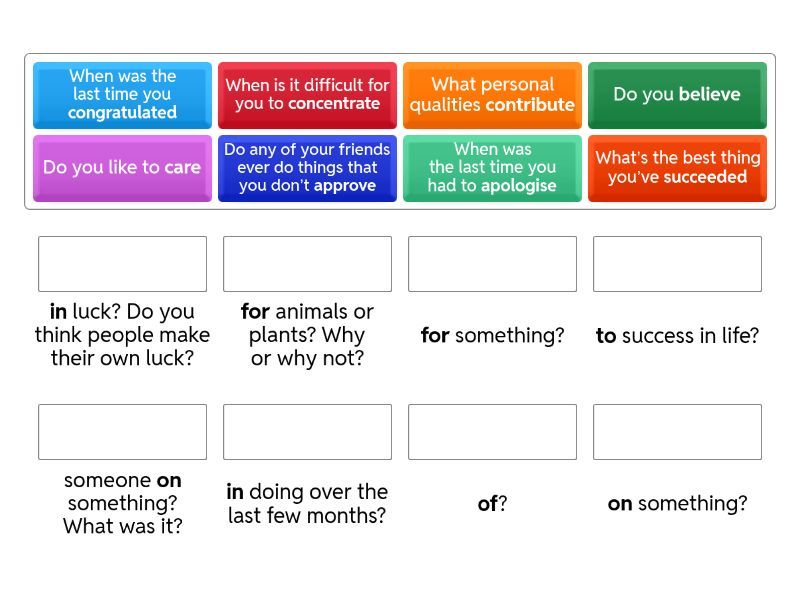
Task: Select the green 'Do you believe' tile
Action: click(x=677, y=95)
